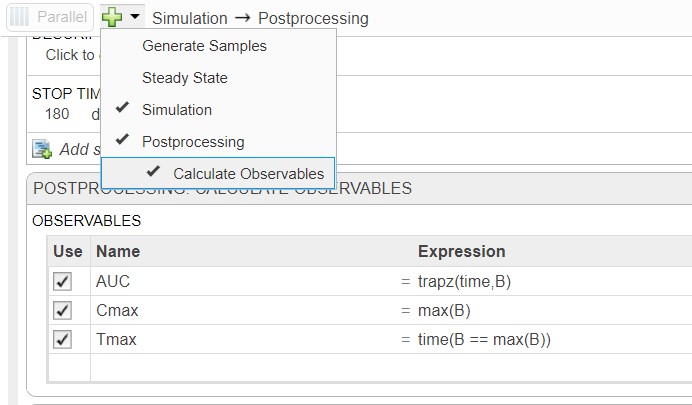The image size is (692, 405).
Task: Disable the Cmax observable checkbox
Action: tap(63, 310)
